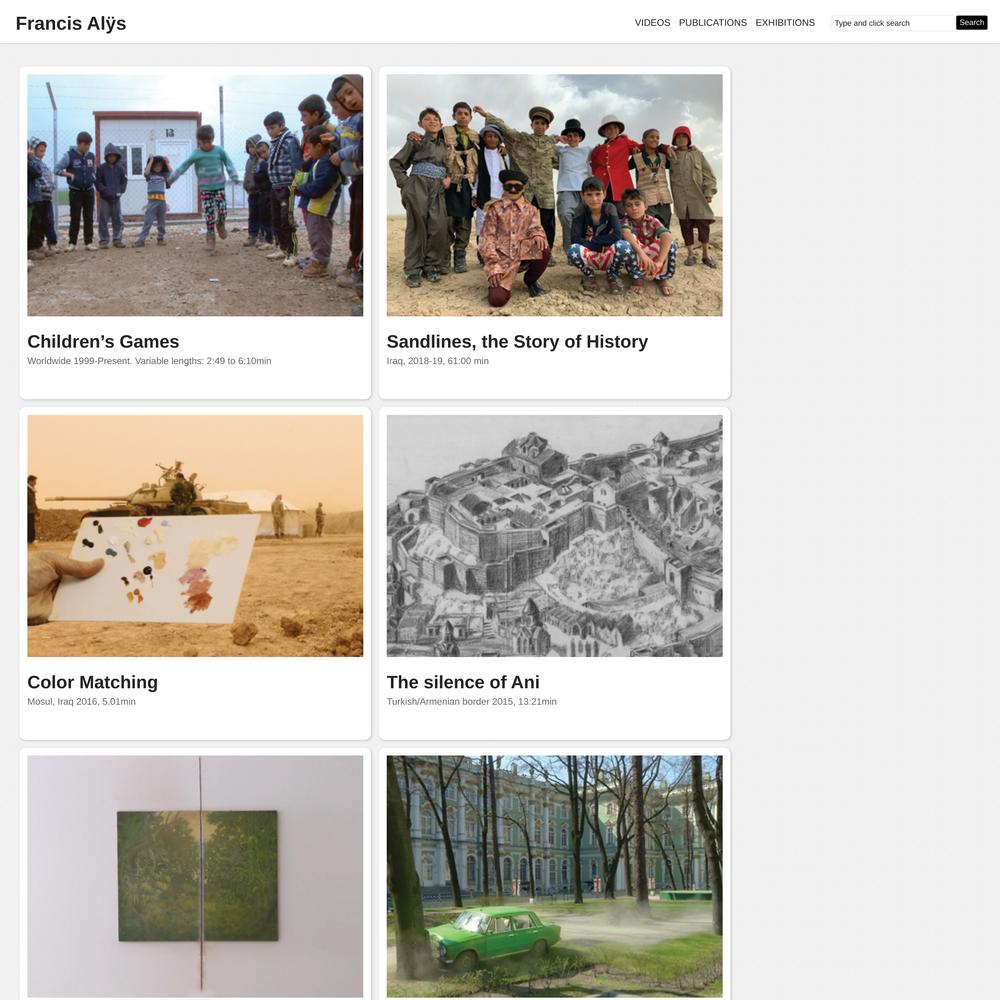
Task: Open the PUBLICATIONS menu item
Action: click(x=712, y=22)
